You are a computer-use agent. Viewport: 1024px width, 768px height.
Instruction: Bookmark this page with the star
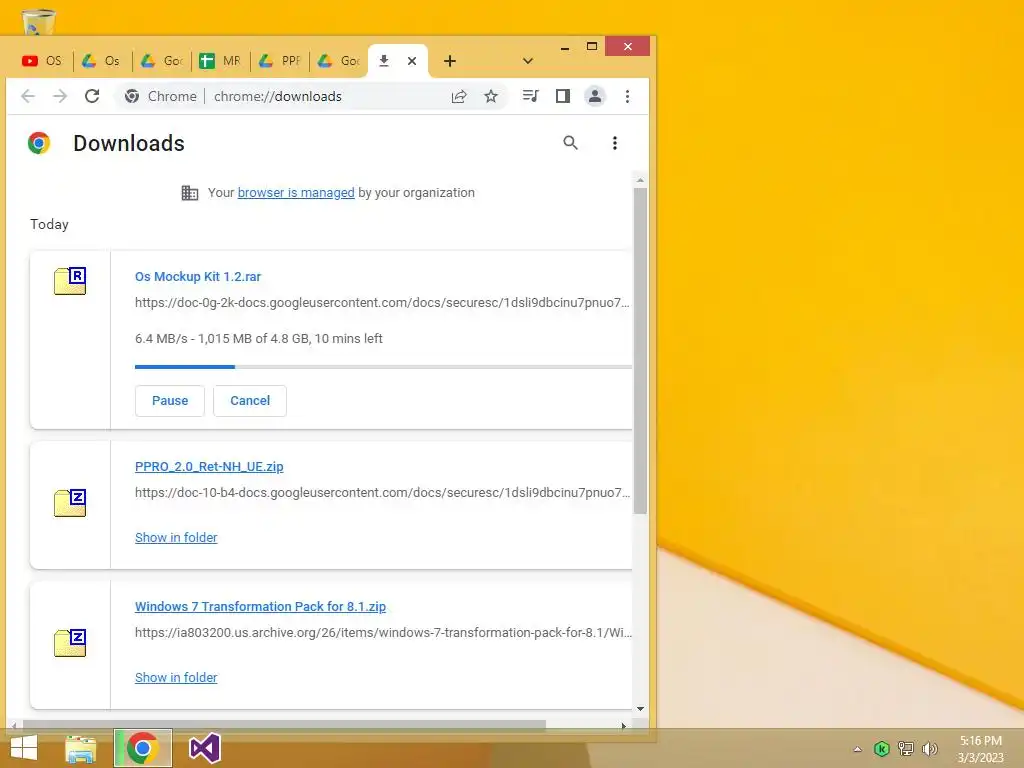tap(491, 96)
